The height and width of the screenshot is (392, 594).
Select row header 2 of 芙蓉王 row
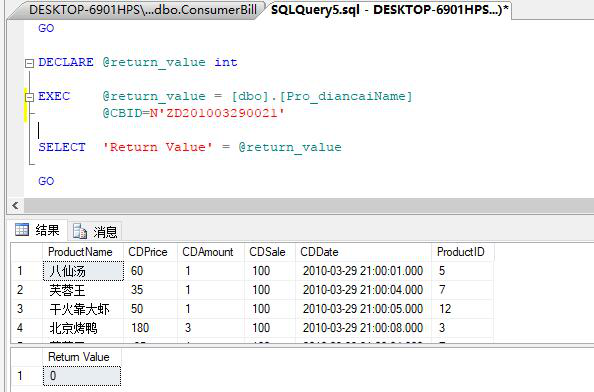27,290
